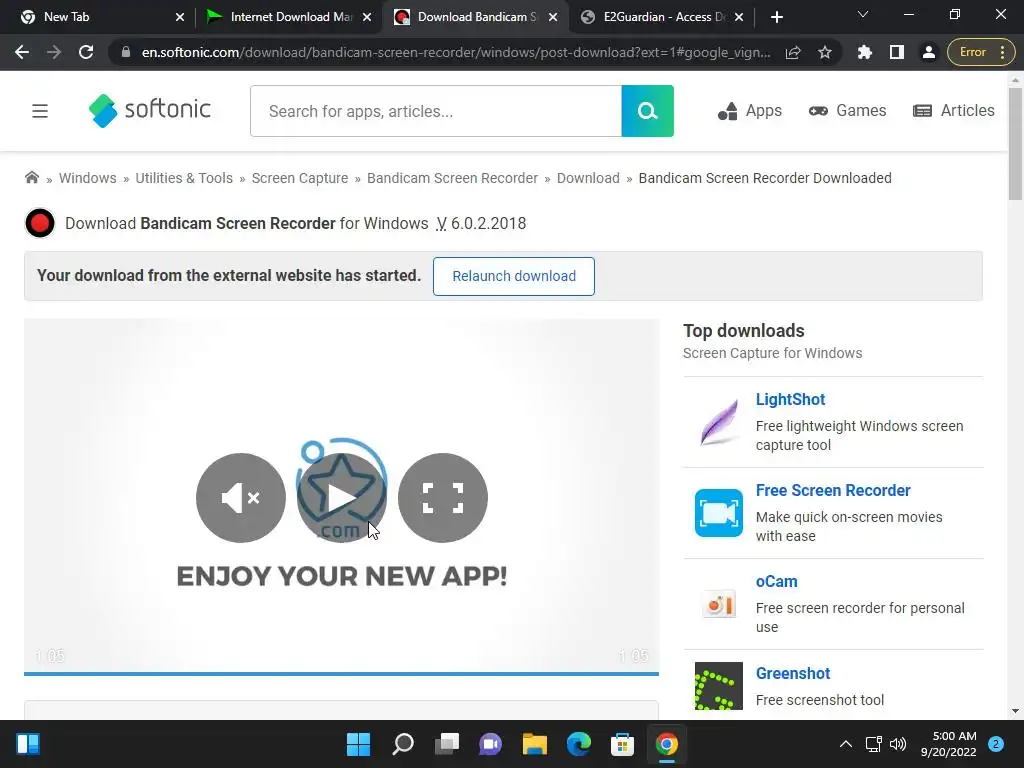Screen dimensions: 1024x768
Task: Open LightShot app link
Action: pyautogui.click(x=790, y=400)
